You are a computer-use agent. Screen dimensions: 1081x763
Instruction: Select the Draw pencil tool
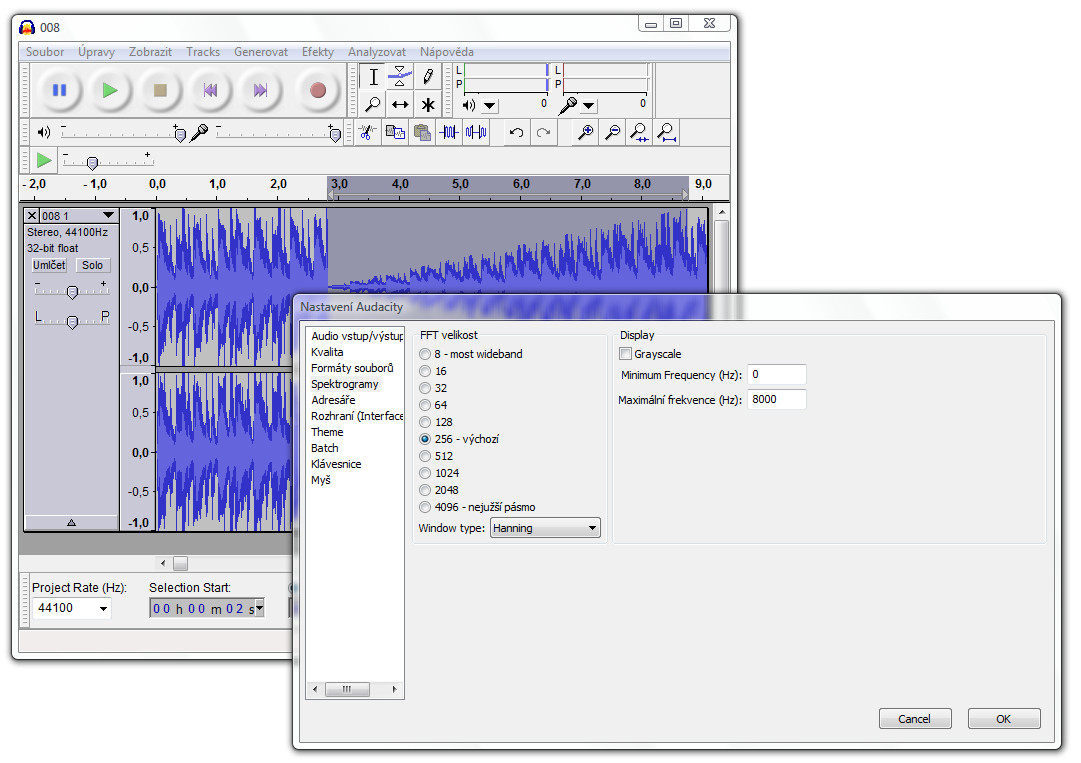click(427, 77)
